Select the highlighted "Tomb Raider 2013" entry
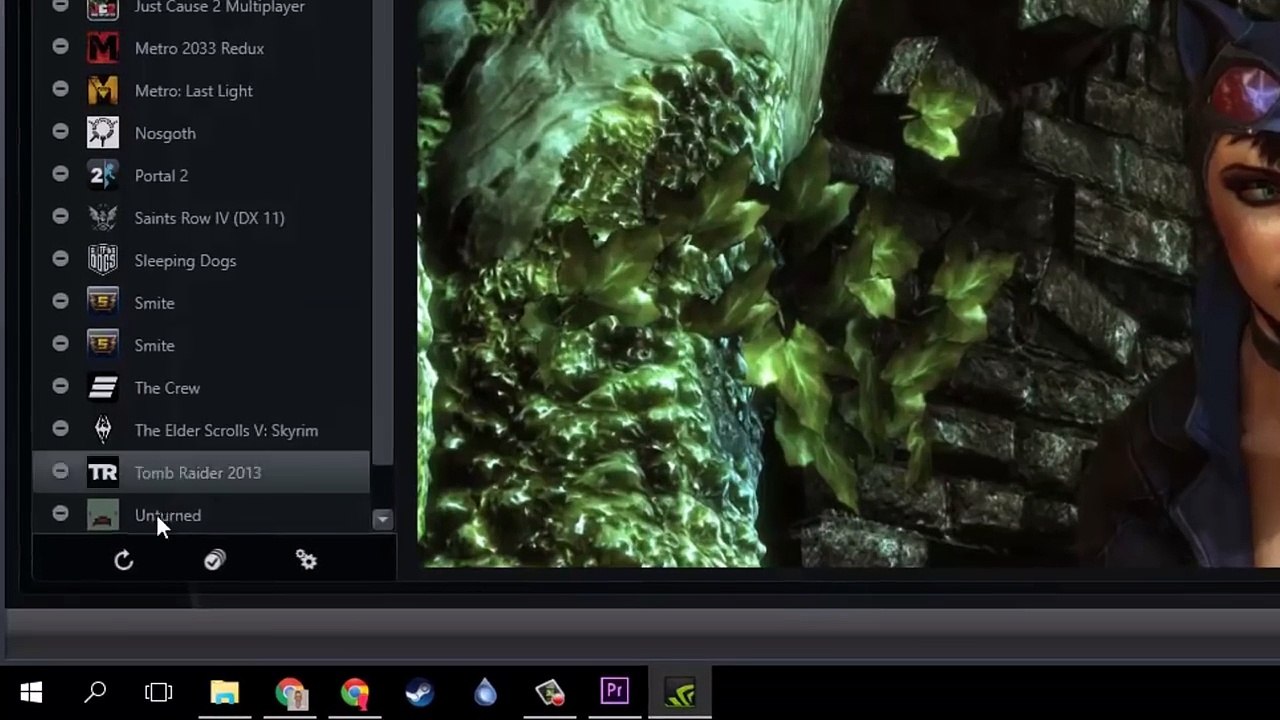Screen dimensions: 1280x720 (201, 473)
